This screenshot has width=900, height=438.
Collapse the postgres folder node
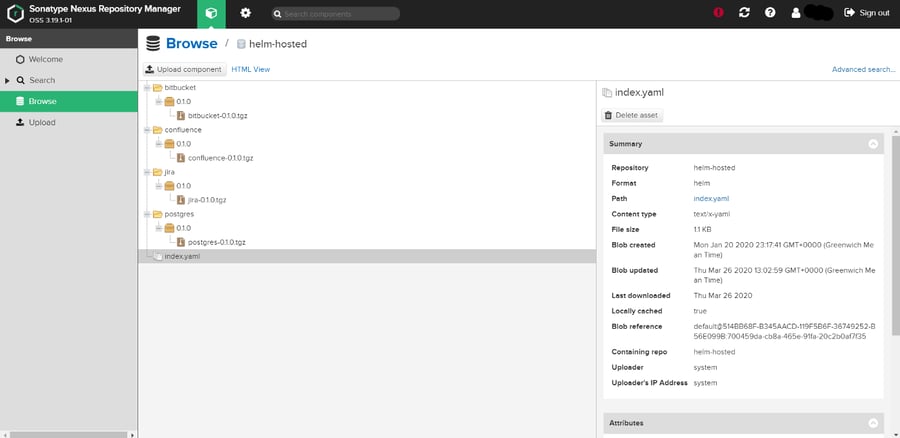click(x=147, y=214)
